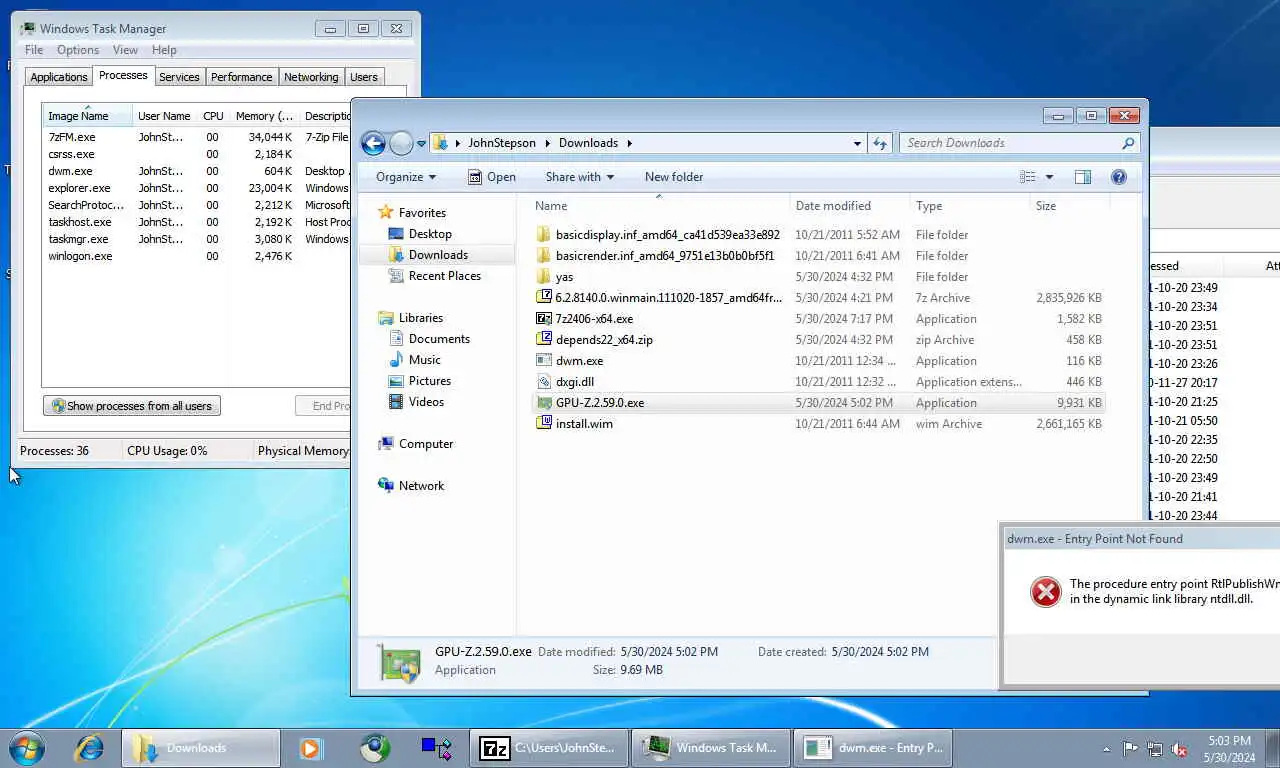Select Recent Places in navigation pane

point(444,276)
